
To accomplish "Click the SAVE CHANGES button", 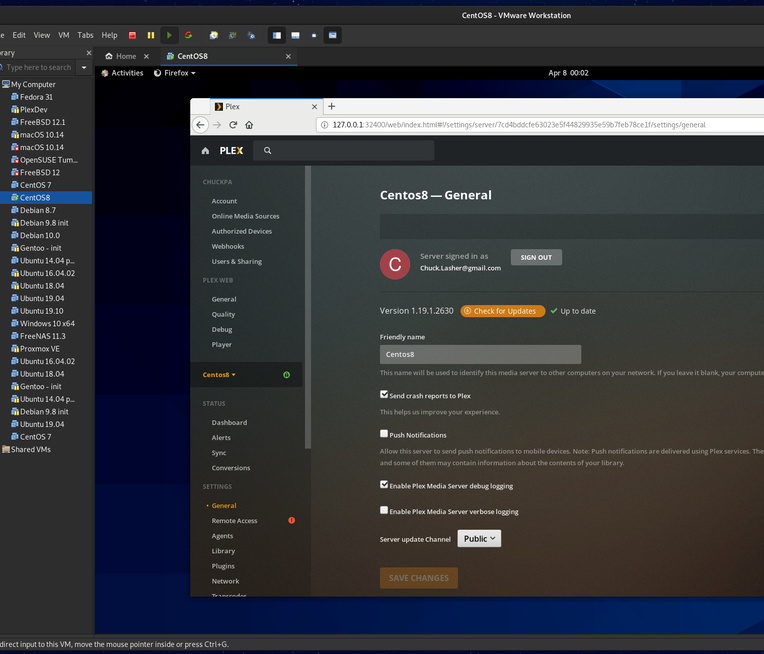I will 419,578.
